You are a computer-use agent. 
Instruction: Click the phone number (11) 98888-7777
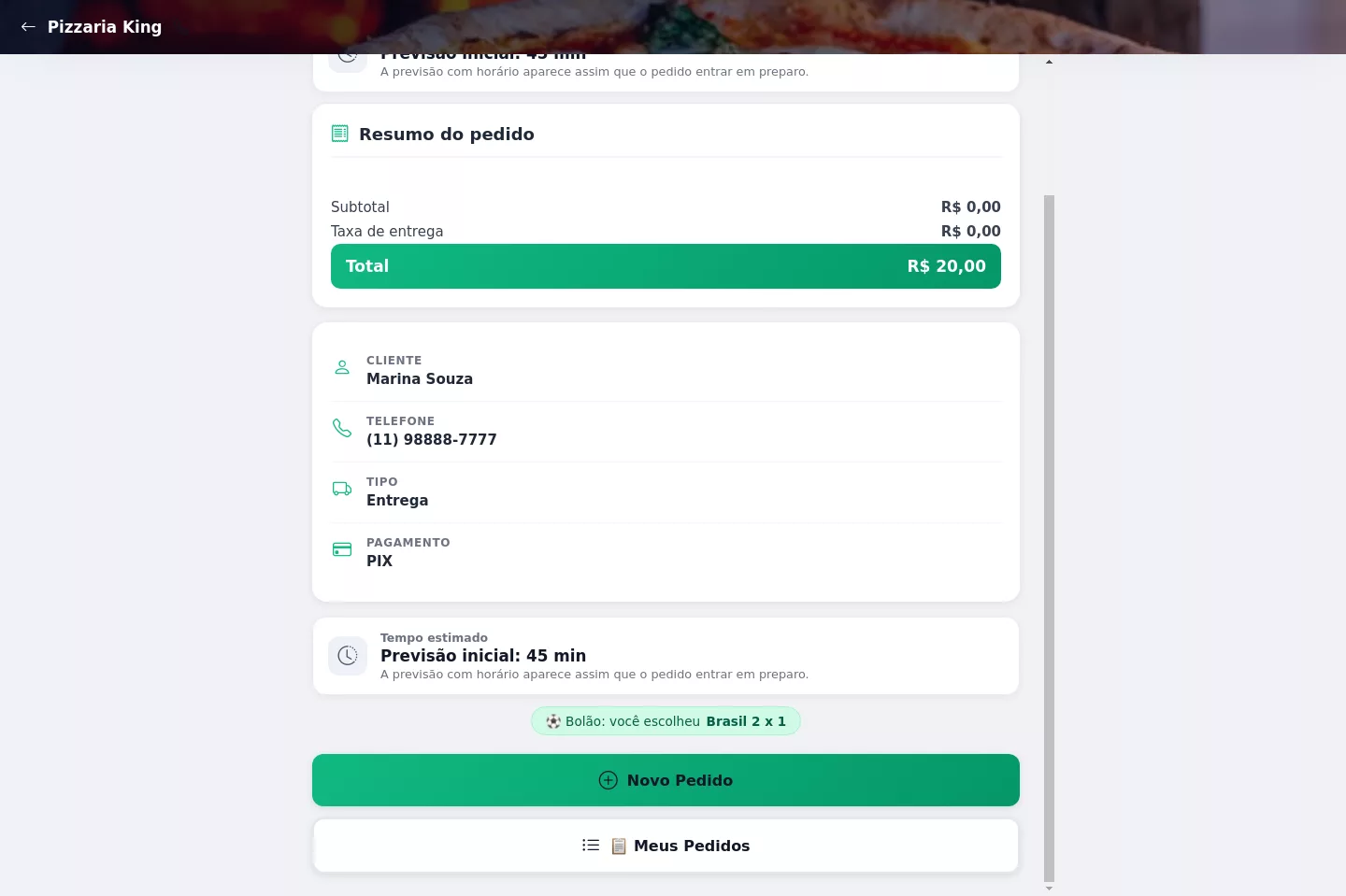pyautogui.click(x=432, y=439)
